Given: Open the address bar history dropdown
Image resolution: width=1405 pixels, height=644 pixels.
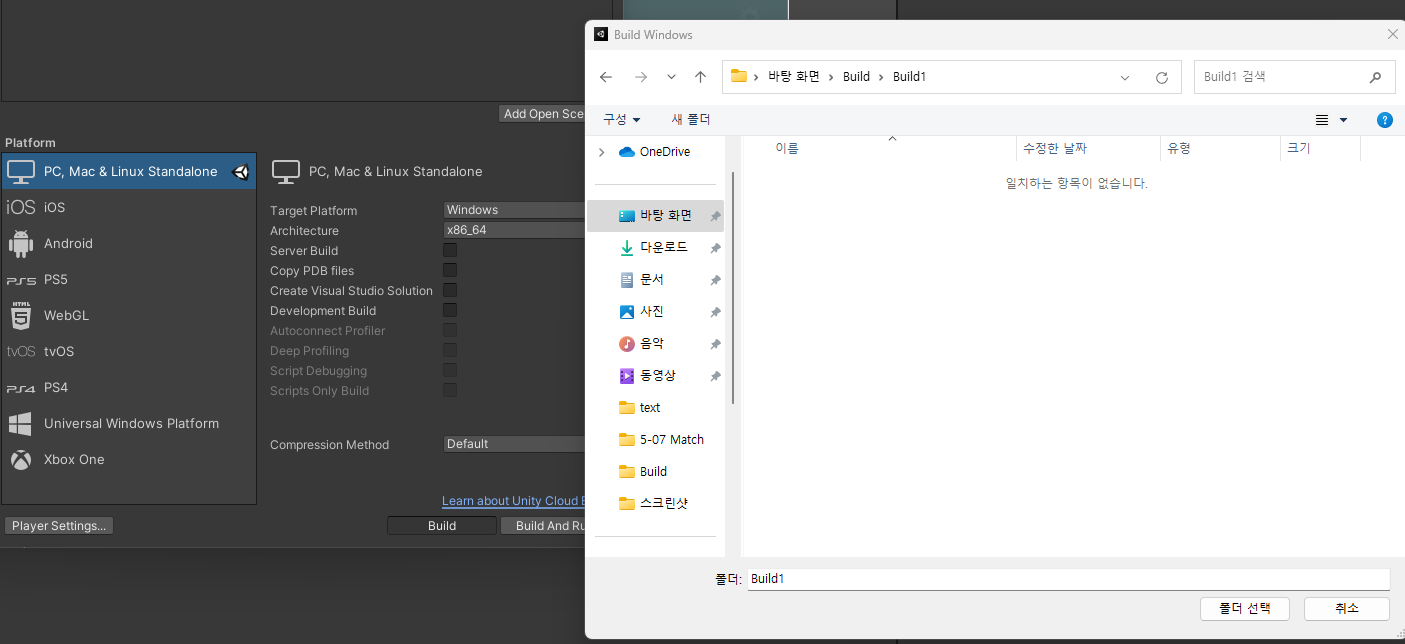Looking at the screenshot, I should click(1125, 77).
